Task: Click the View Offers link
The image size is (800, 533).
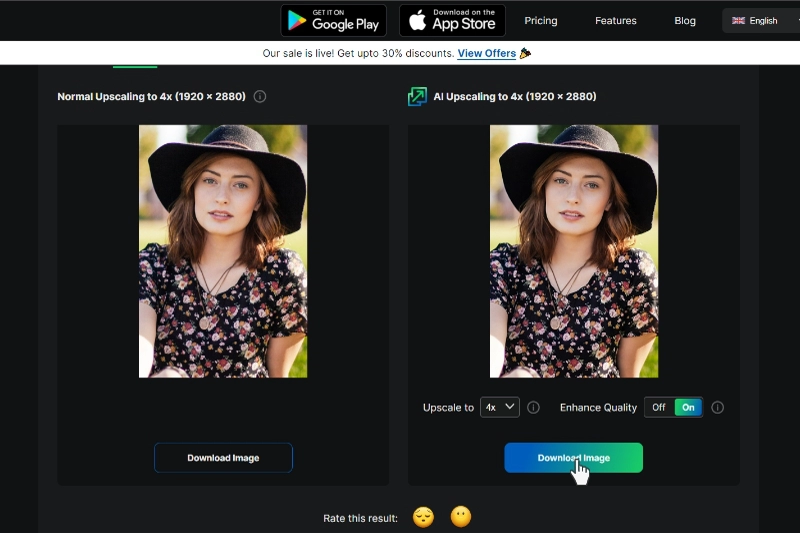Action: [486, 53]
